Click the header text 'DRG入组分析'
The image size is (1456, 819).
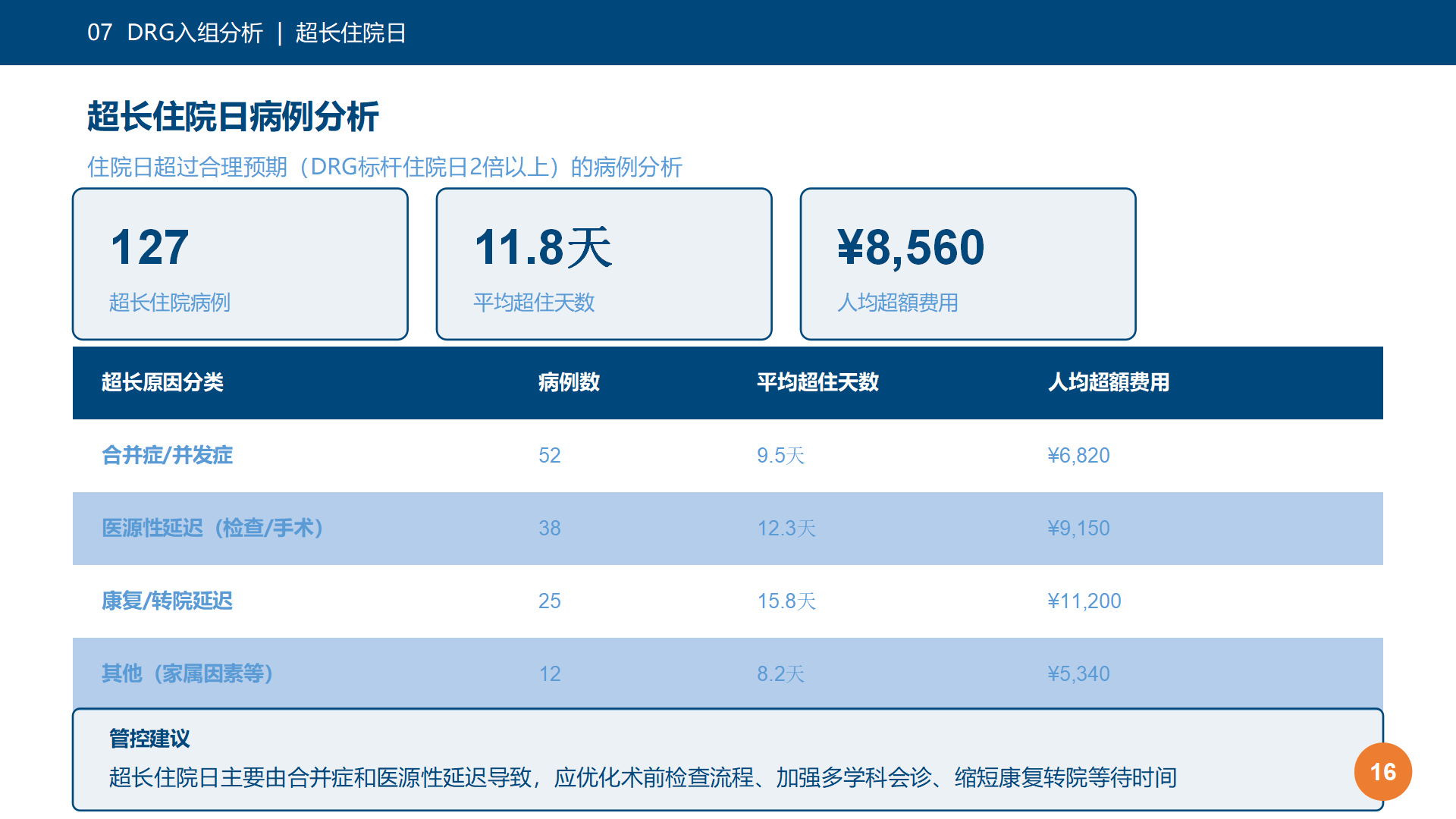[195, 33]
